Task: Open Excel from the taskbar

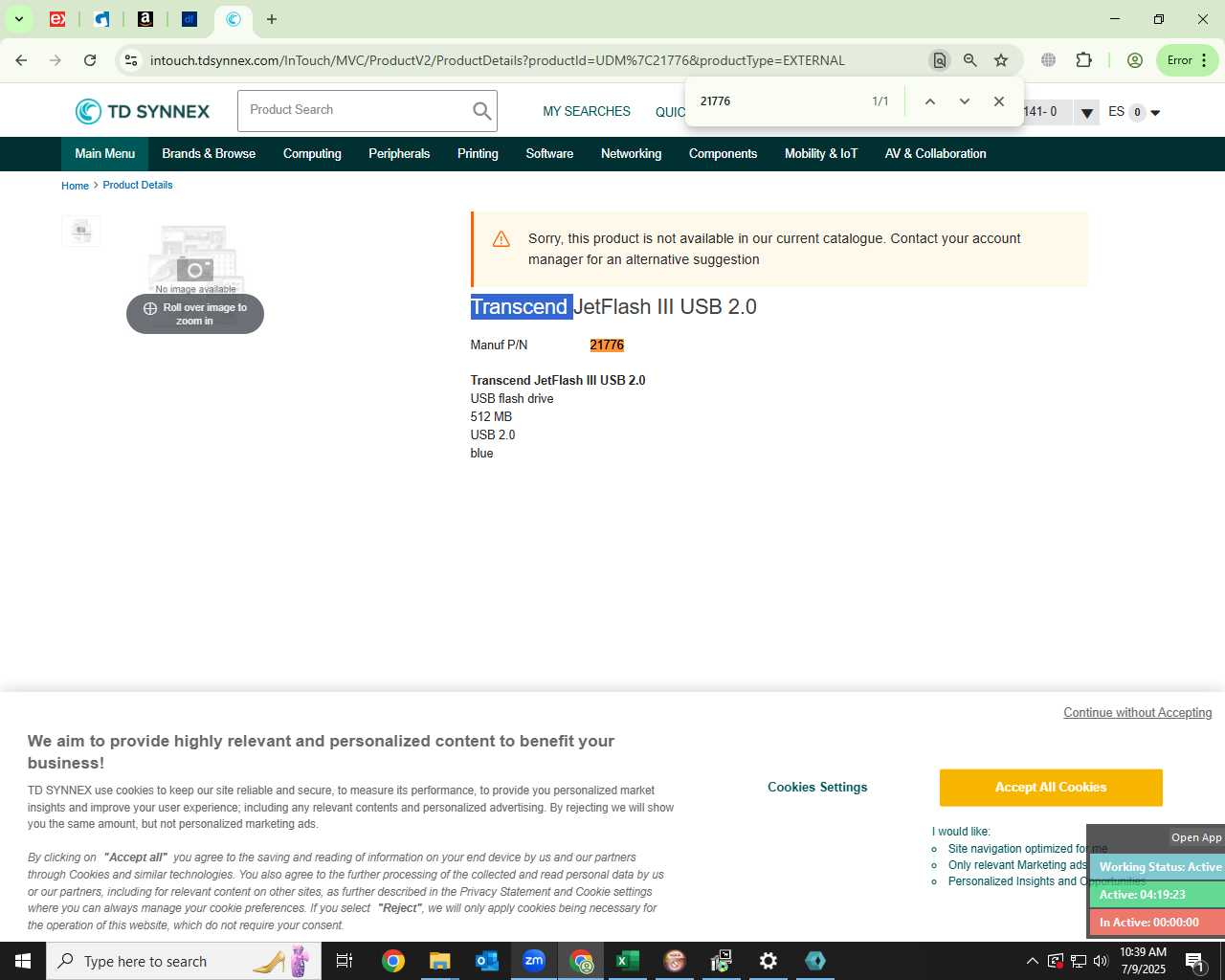Action: tap(628, 961)
